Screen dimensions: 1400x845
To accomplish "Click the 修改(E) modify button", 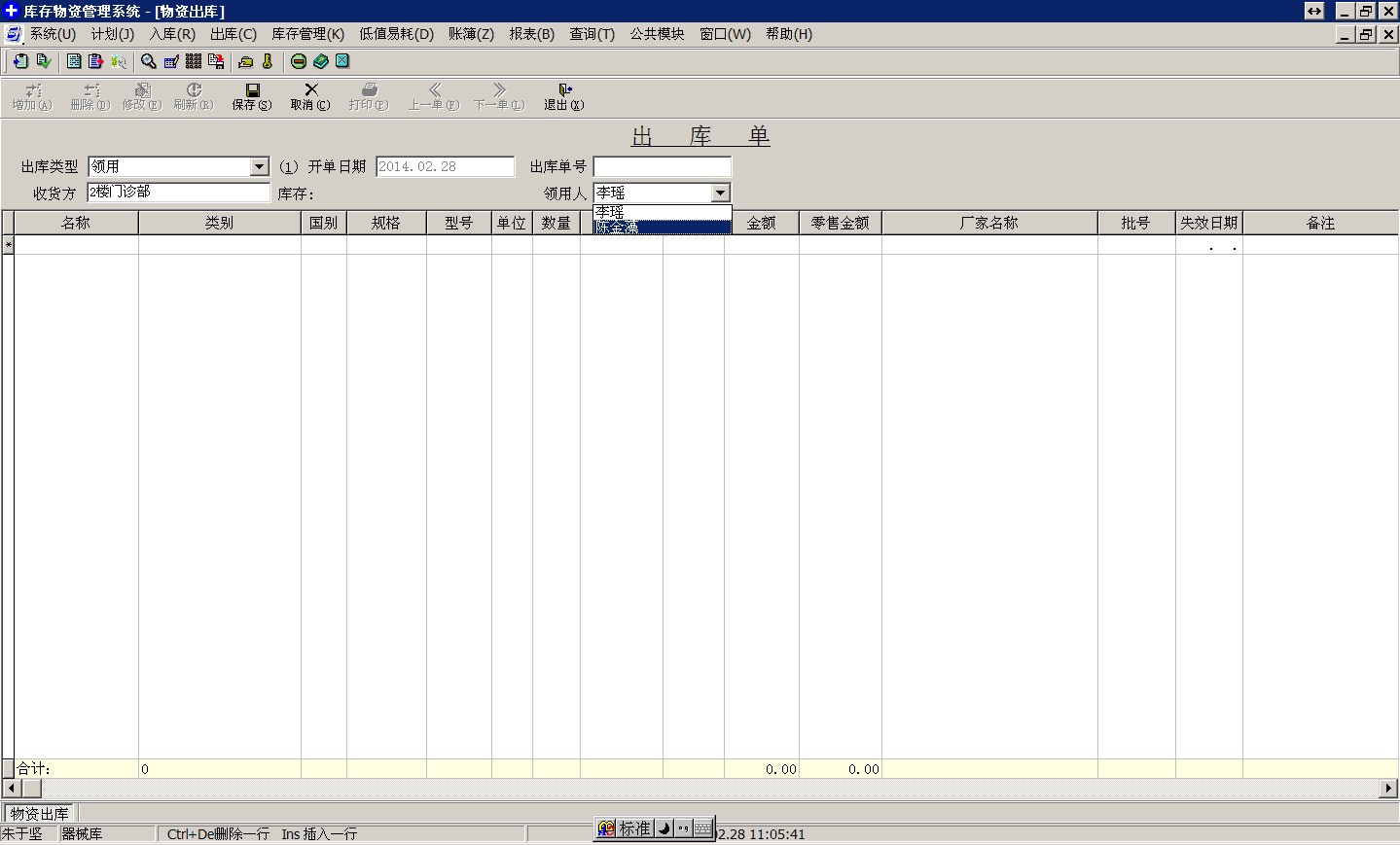I will tap(142, 96).
